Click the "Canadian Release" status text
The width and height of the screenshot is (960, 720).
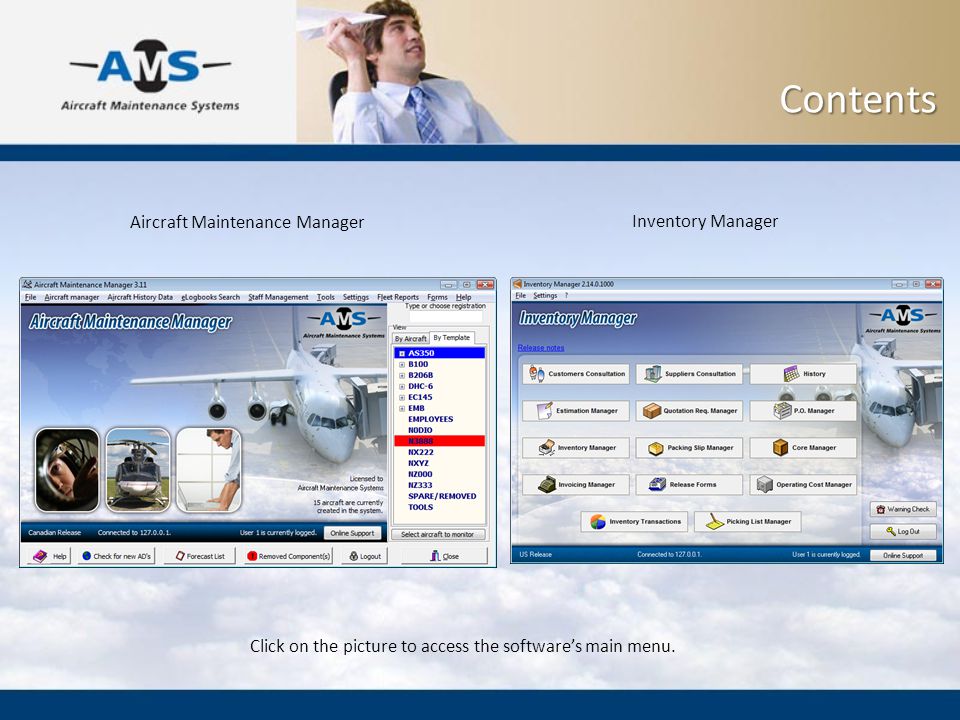coord(54,533)
